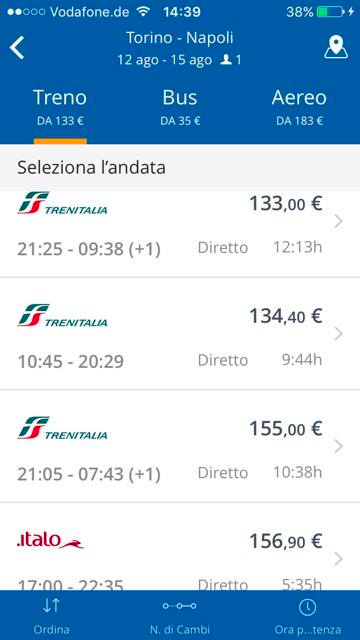Tap the N. di Cambi stops icon
Image resolution: width=360 pixels, height=640 pixels.
click(180, 606)
